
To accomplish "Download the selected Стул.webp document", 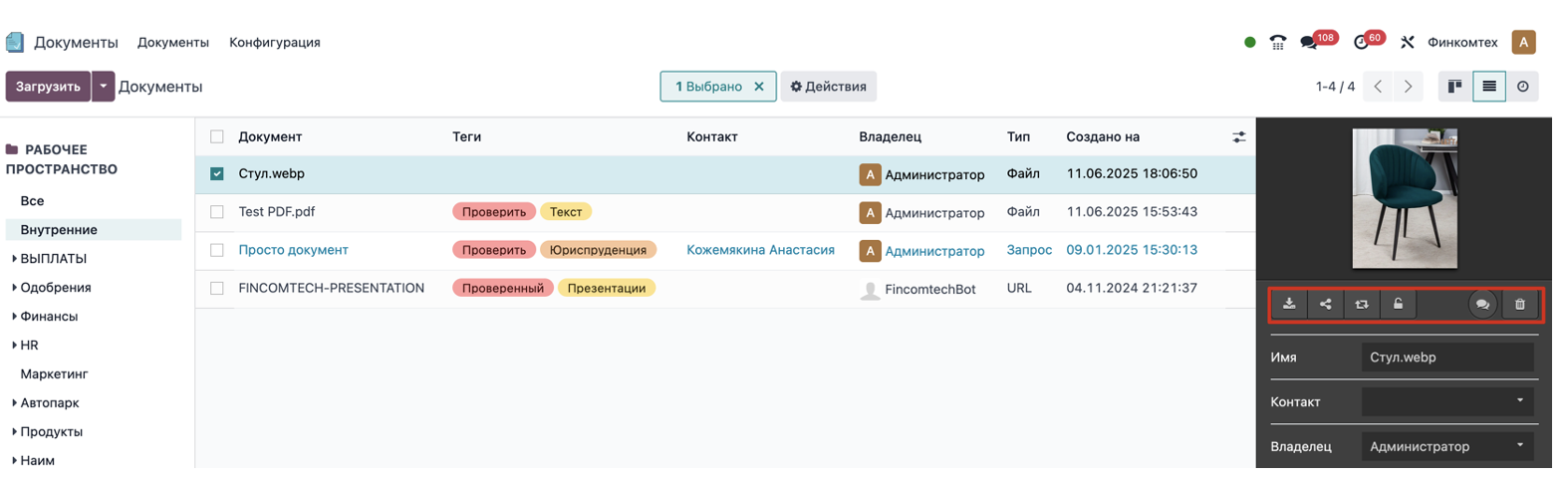I will point(1289,305).
